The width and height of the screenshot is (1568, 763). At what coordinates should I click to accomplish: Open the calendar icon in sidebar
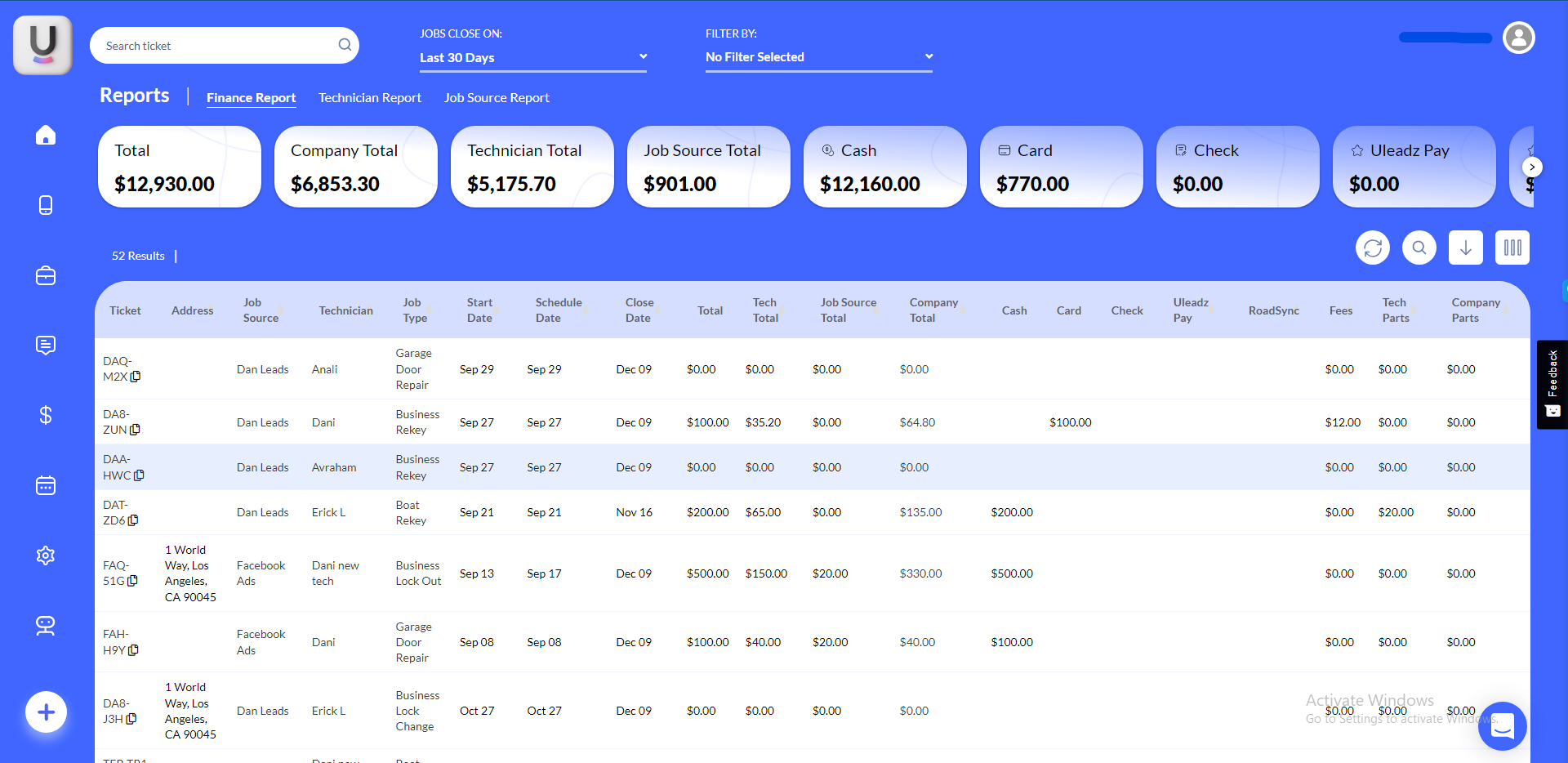coord(46,486)
